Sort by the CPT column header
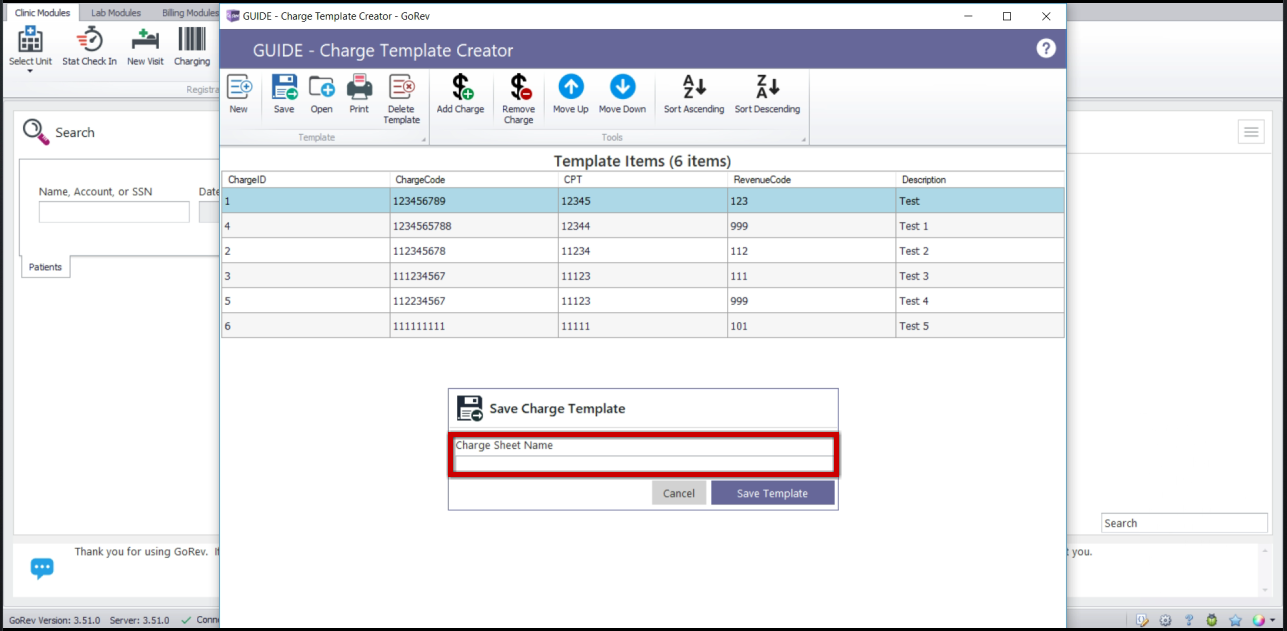The width and height of the screenshot is (1287, 631). [x=642, y=180]
